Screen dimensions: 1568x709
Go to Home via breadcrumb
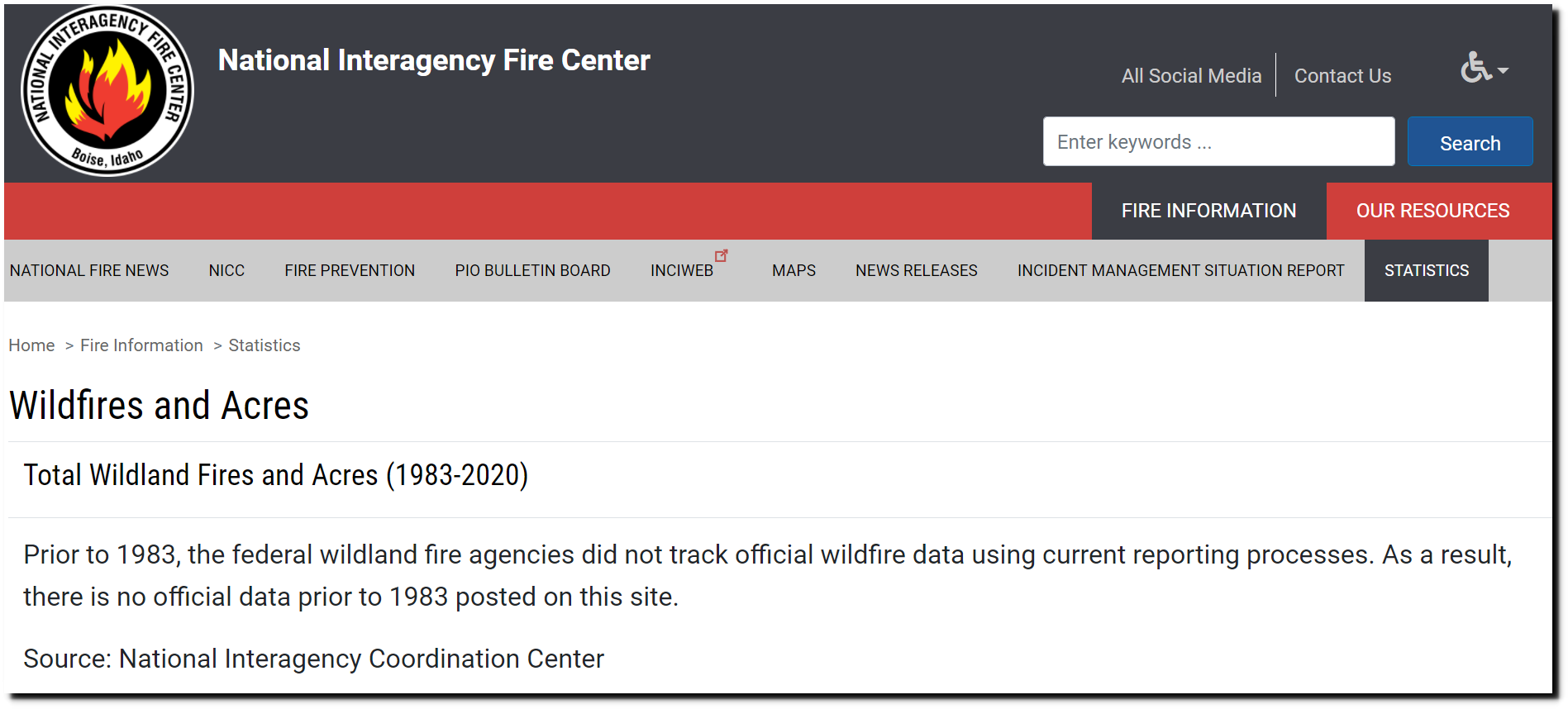(31, 345)
